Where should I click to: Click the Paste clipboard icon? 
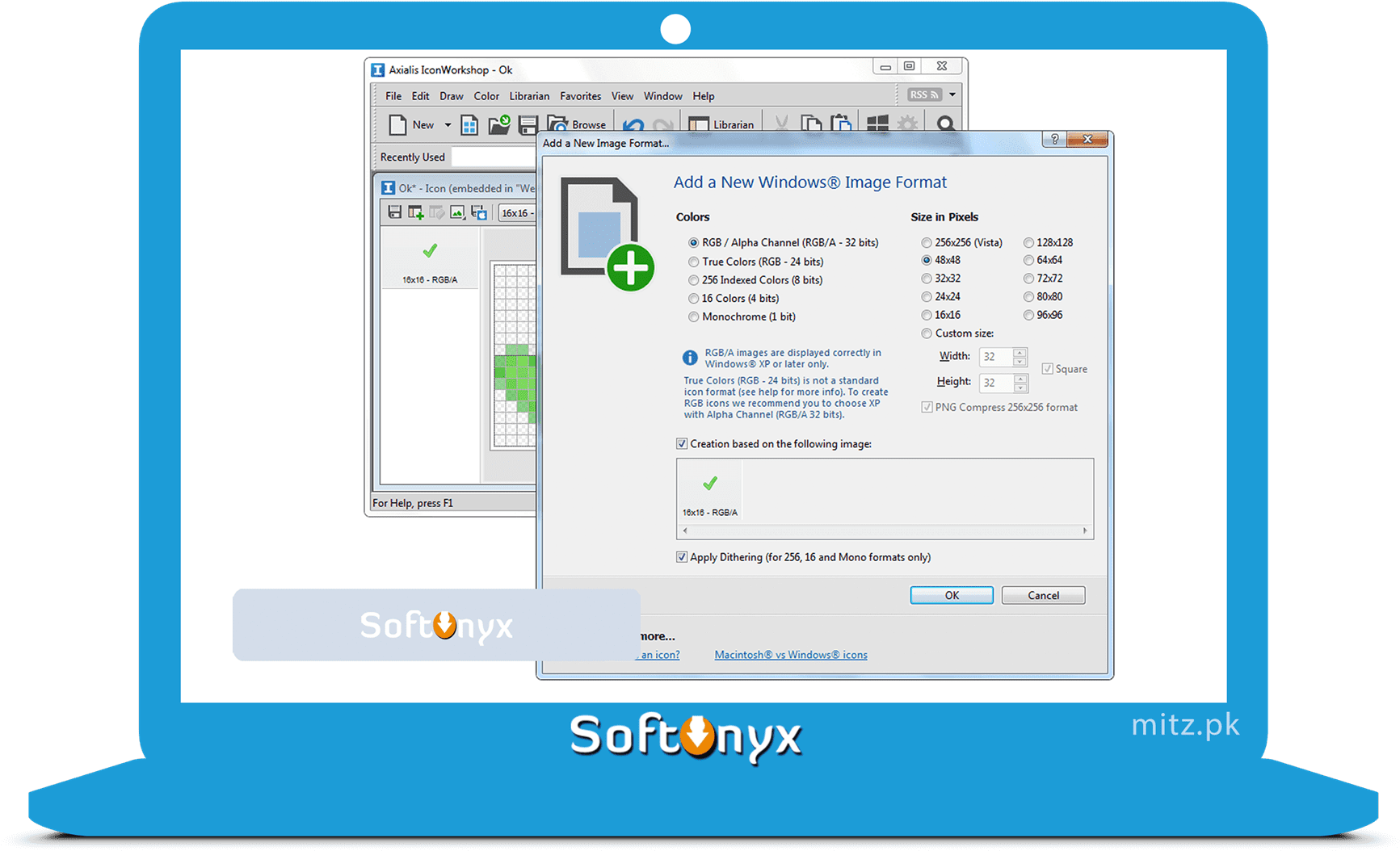click(x=842, y=123)
